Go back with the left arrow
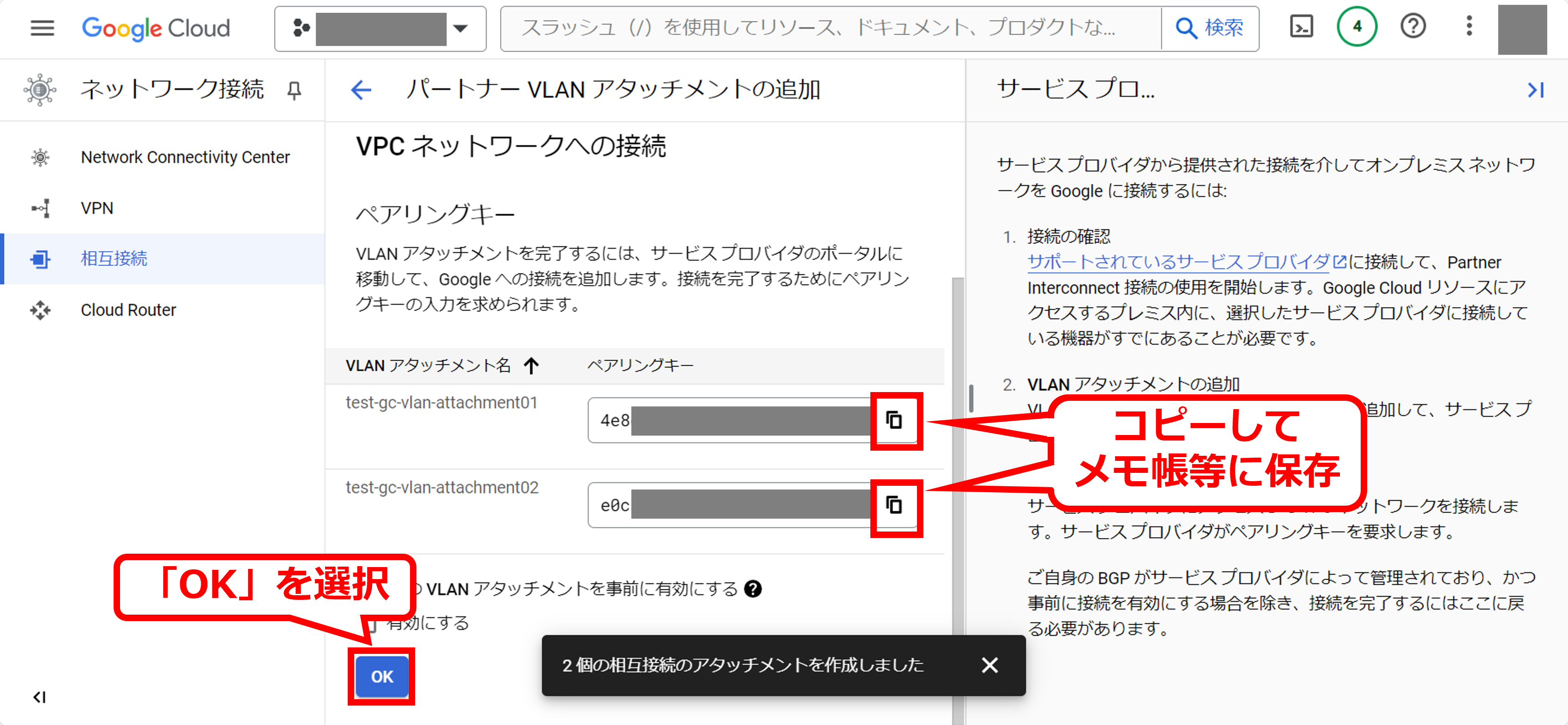1568x725 pixels. [361, 91]
